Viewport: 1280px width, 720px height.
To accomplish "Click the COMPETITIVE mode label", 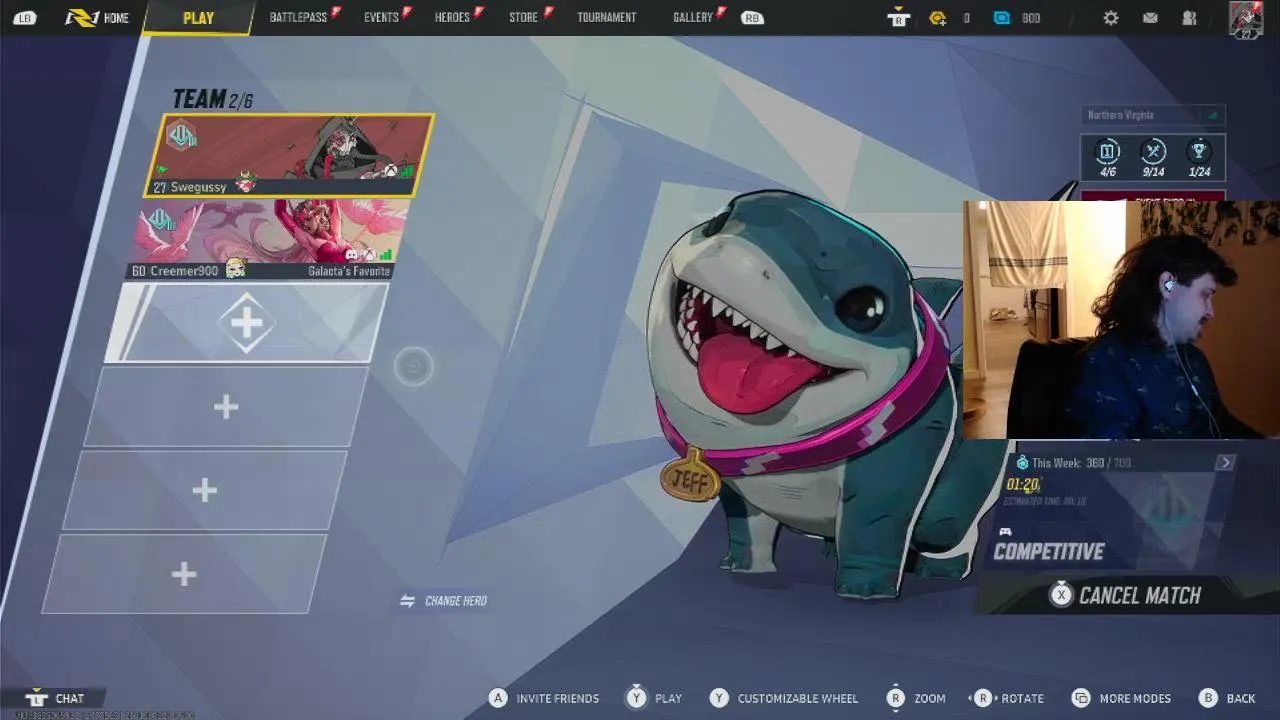I will pyautogui.click(x=1049, y=552).
